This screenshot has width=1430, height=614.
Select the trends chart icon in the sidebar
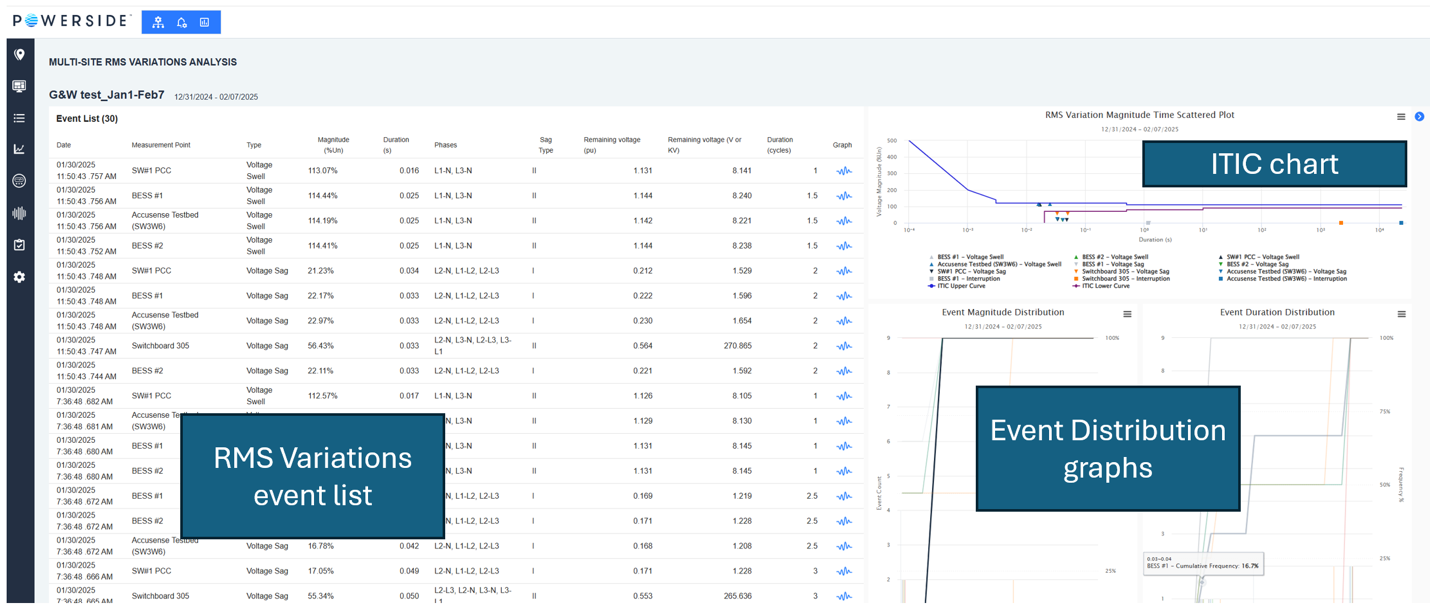(18, 149)
